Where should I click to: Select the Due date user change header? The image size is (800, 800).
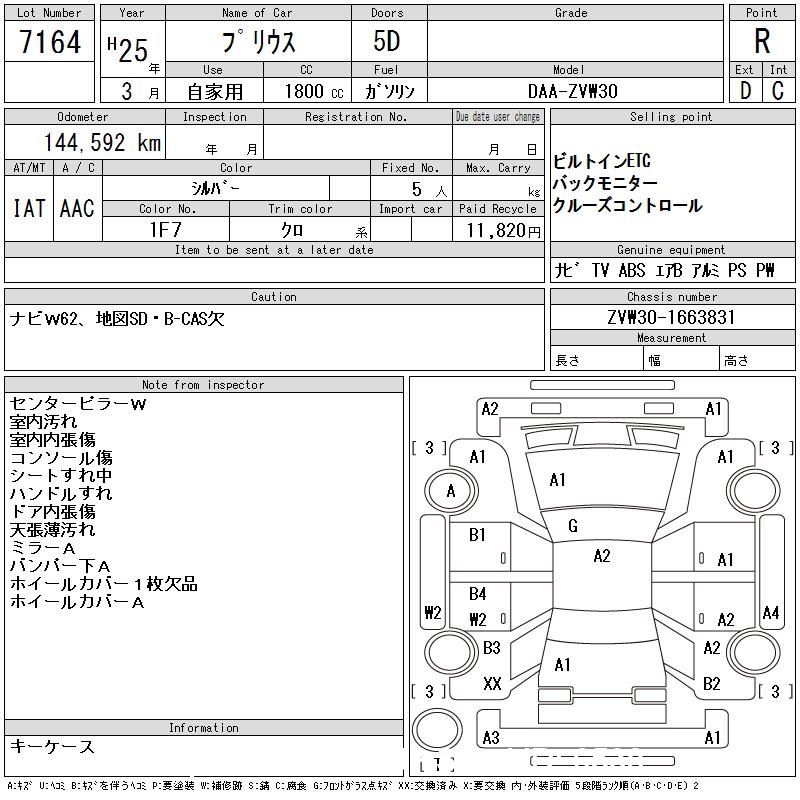pos(498,116)
